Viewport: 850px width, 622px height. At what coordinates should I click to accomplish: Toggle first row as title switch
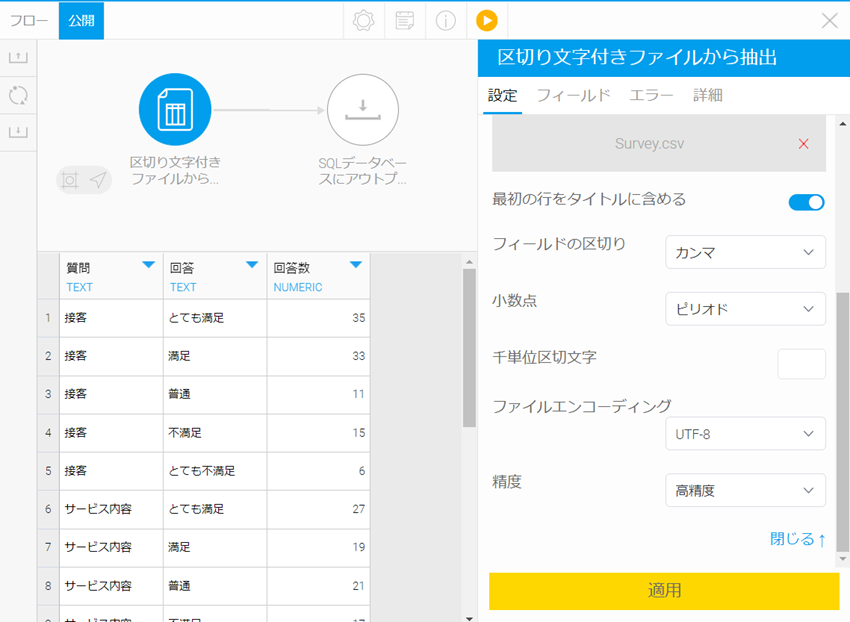tap(806, 202)
